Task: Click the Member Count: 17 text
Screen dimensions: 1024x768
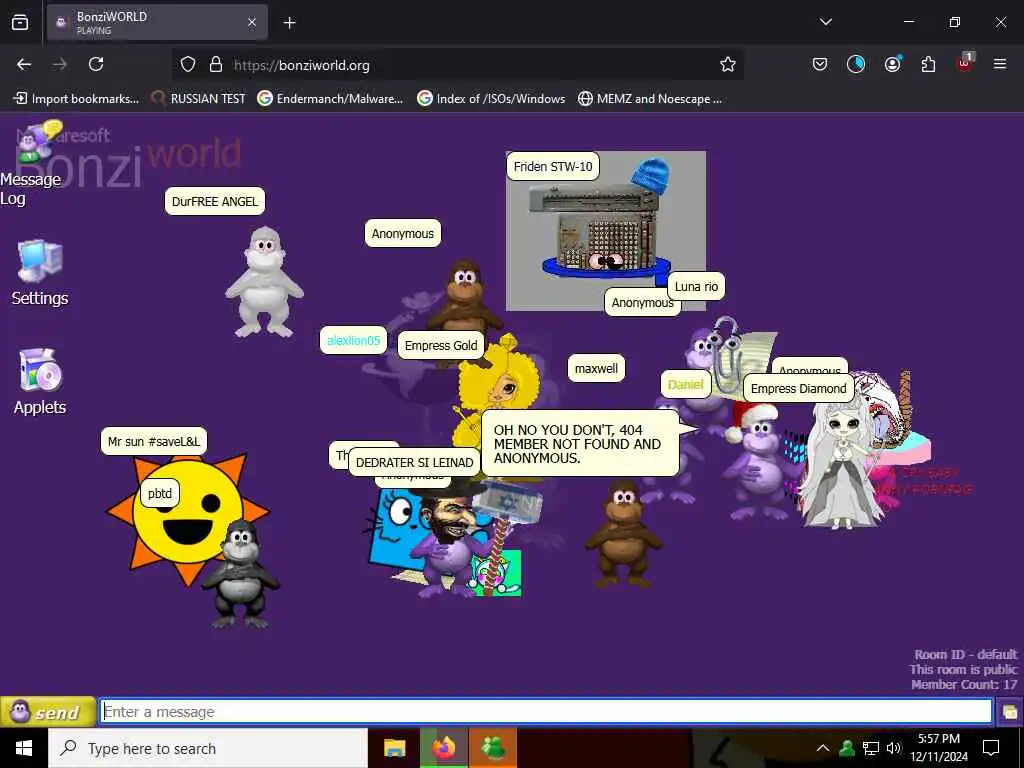Action: [x=964, y=684]
